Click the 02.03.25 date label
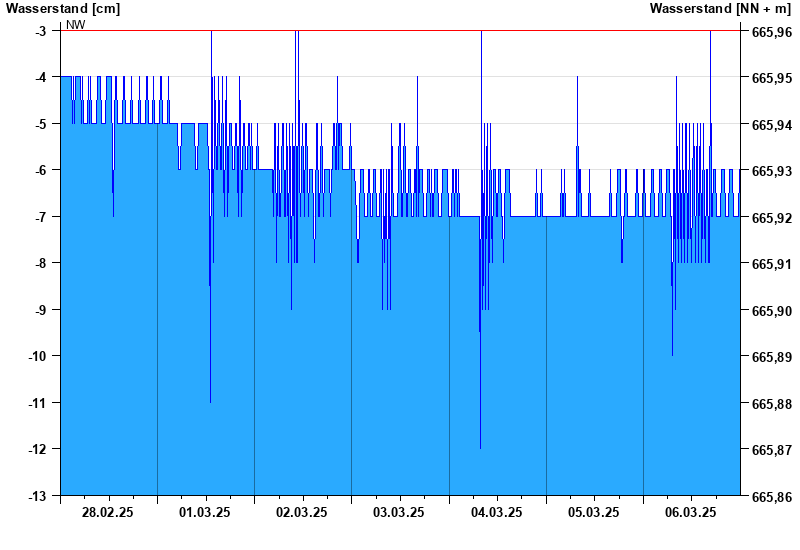The width and height of the screenshot is (800, 550). (x=302, y=512)
